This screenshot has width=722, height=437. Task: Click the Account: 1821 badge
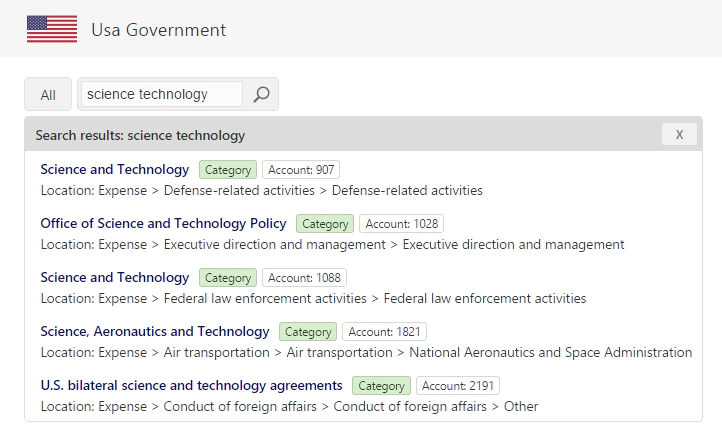[x=384, y=332]
